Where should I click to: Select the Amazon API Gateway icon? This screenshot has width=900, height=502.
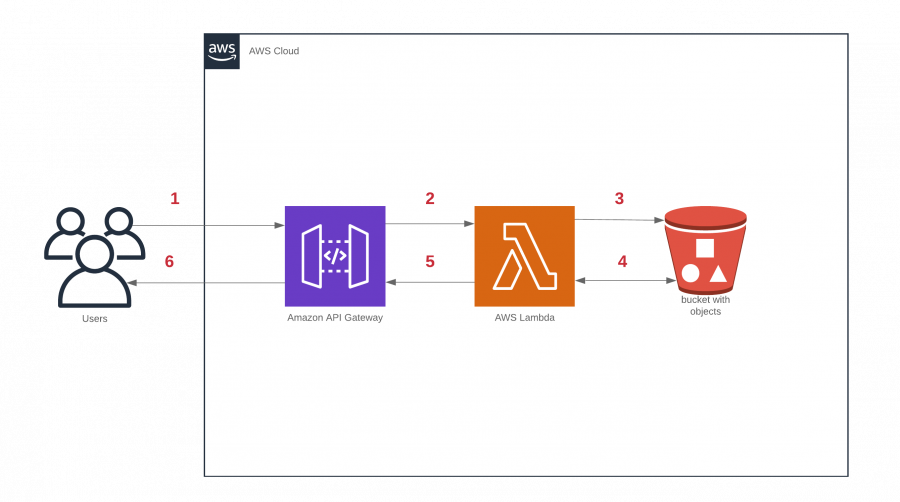(335, 256)
